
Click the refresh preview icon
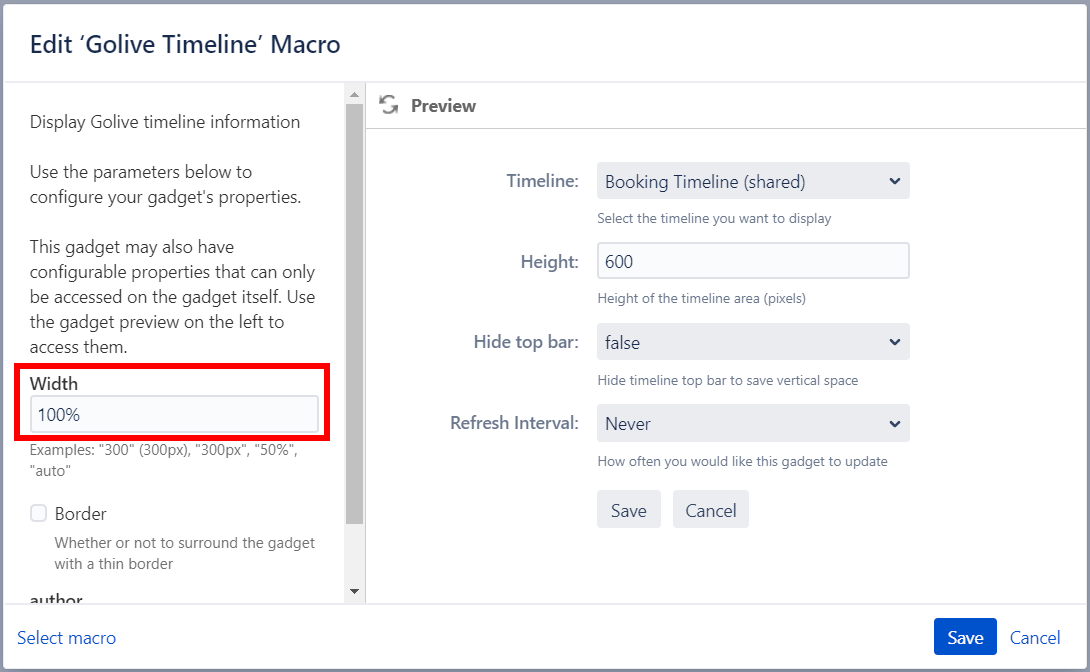click(389, 105)
